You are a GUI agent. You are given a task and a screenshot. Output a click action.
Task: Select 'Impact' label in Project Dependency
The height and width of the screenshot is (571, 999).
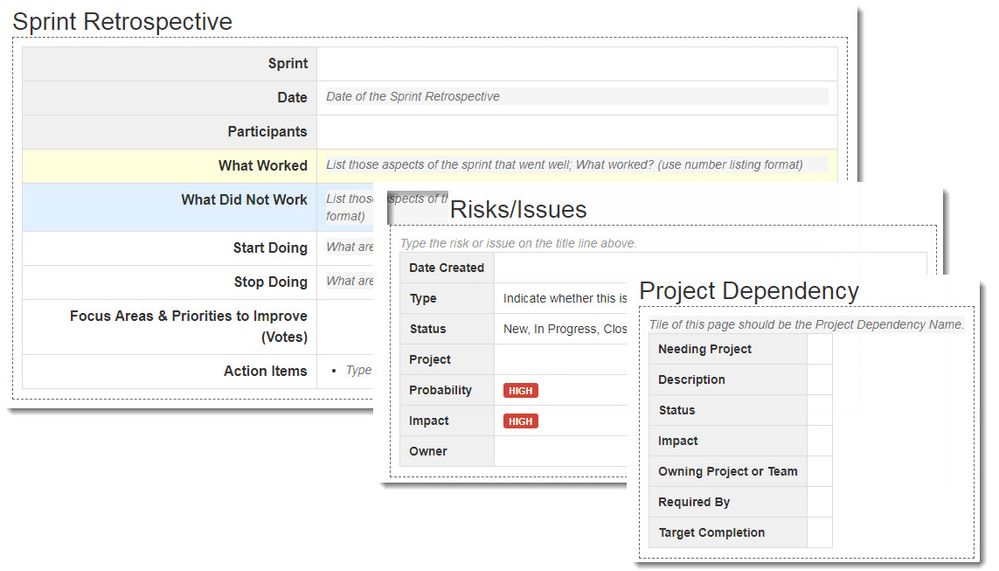pyautogui.click(x=678, y=441)
